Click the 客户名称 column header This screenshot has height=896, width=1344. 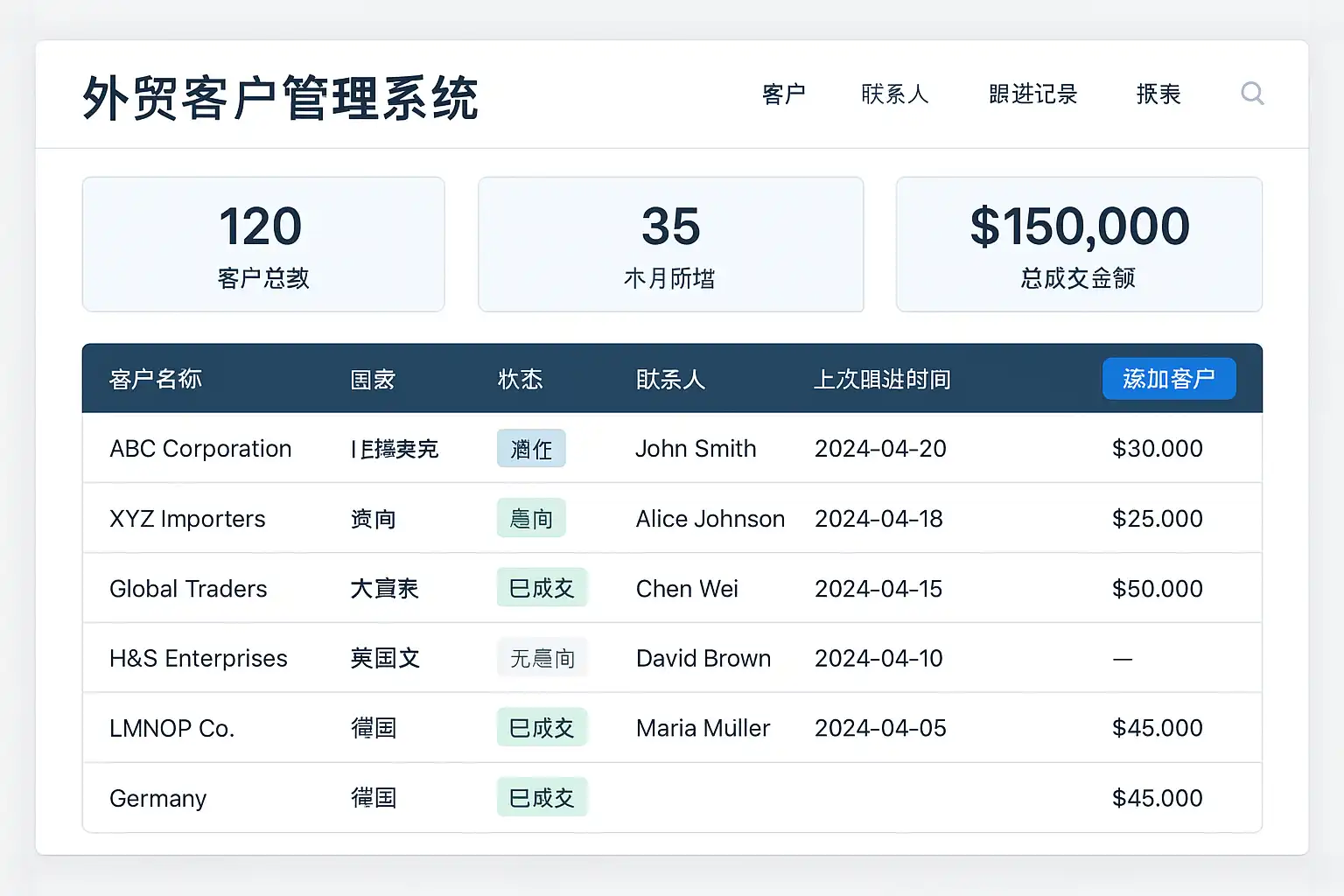coord(156,379)
